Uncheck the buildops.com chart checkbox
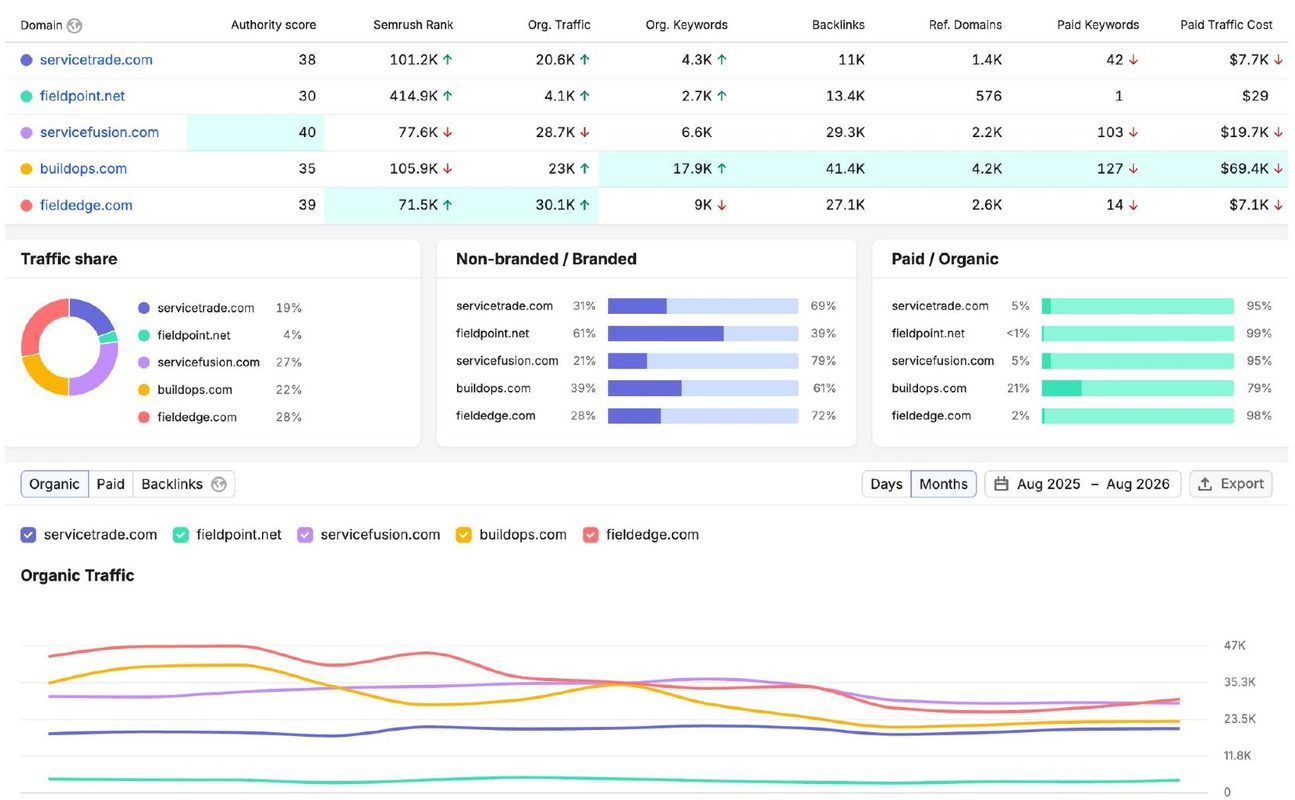 tap(464, 535)
